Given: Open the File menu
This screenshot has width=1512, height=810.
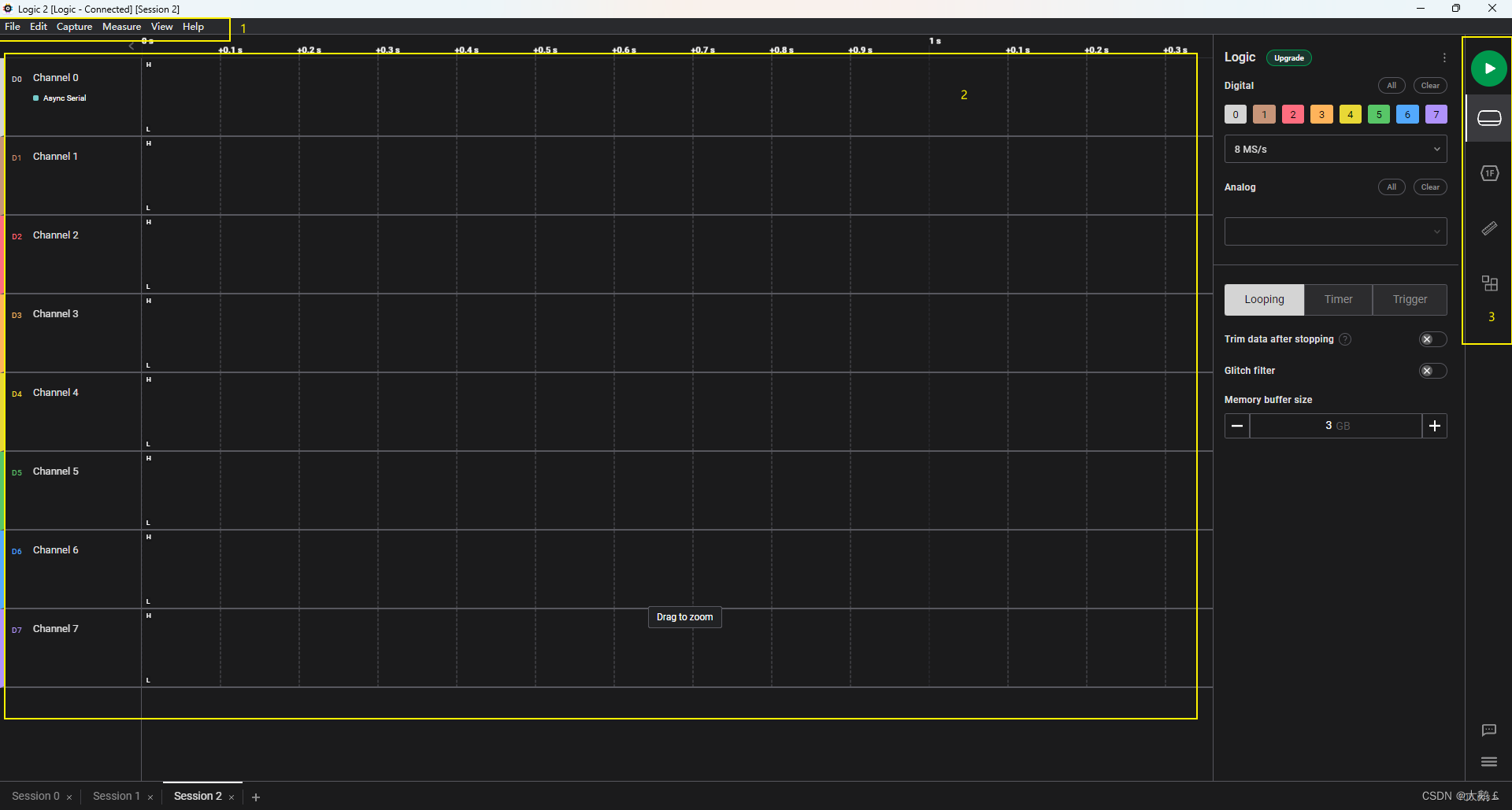Looking at the screenshot, I should 13,27.
